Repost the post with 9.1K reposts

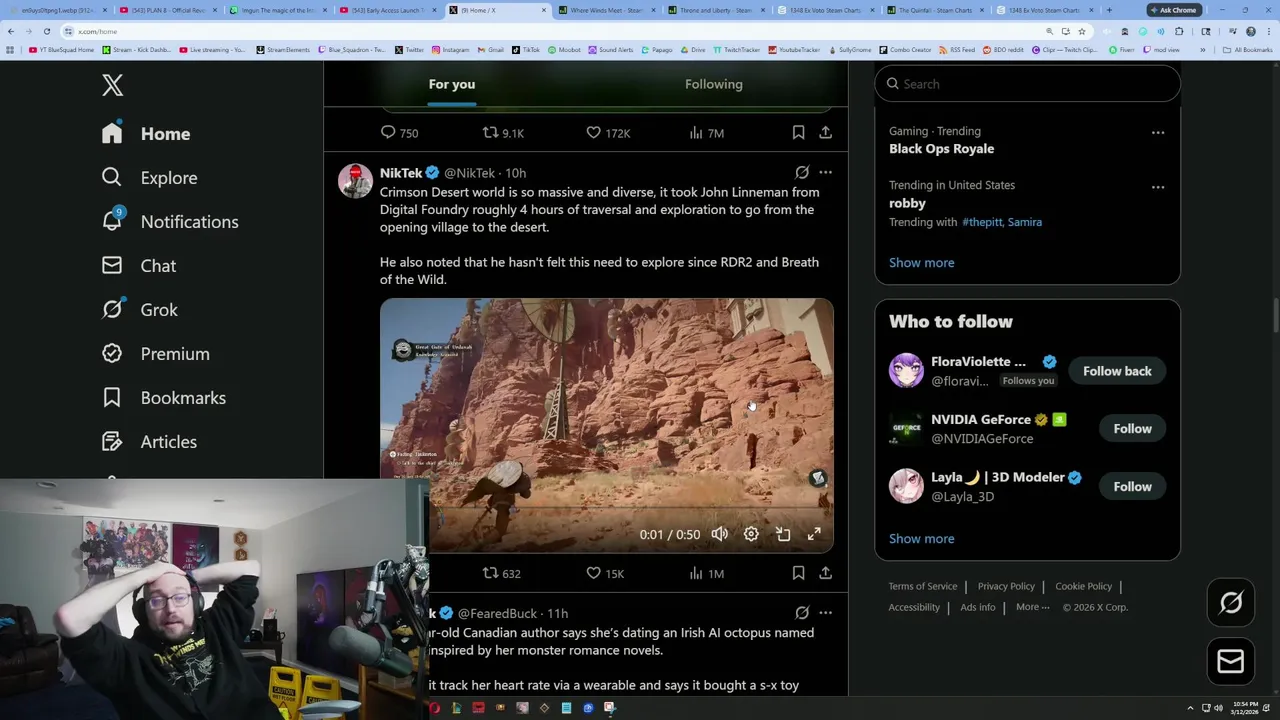click(503, 132)
